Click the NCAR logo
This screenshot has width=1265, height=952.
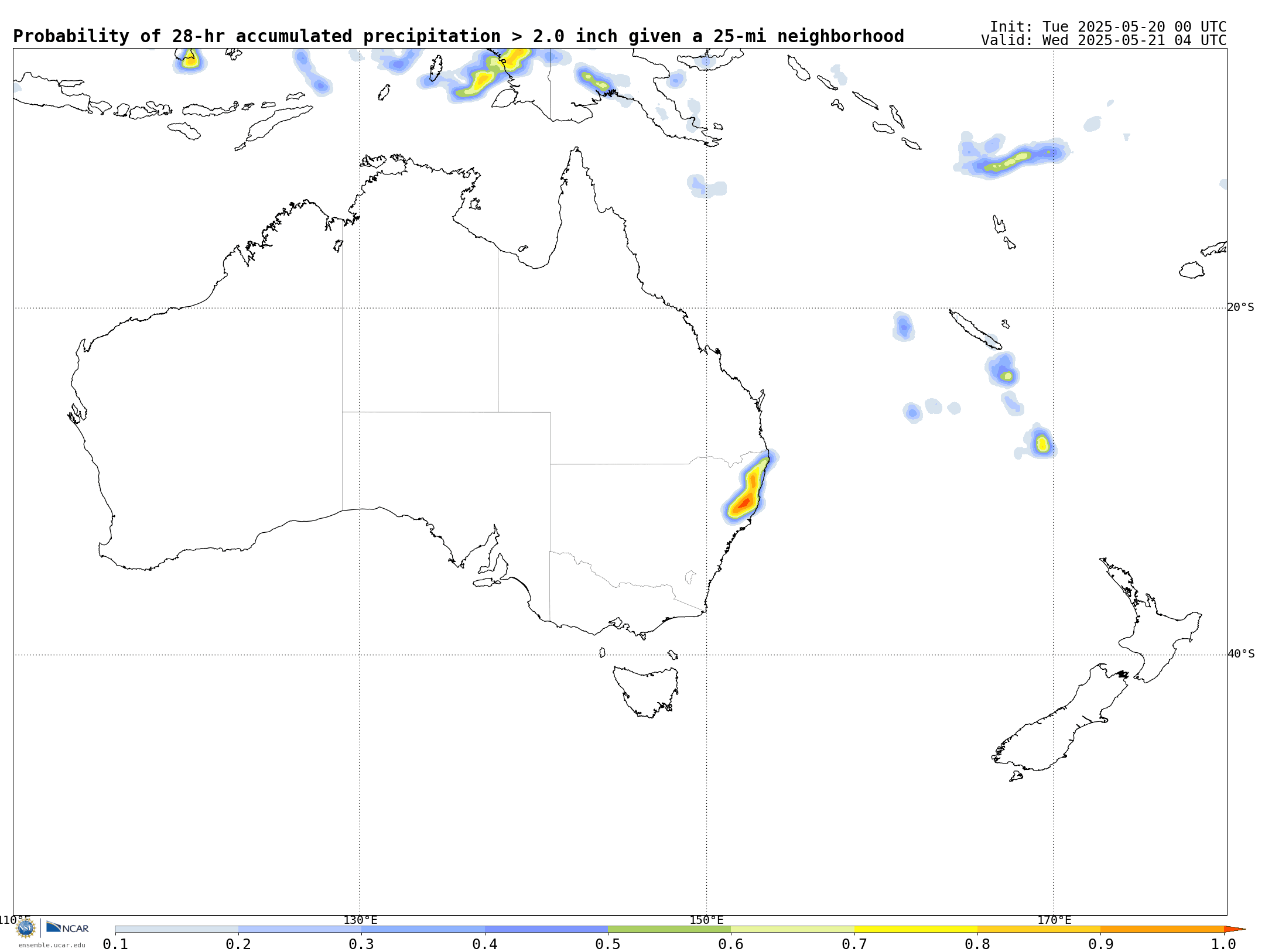click(x=67, y=927)
